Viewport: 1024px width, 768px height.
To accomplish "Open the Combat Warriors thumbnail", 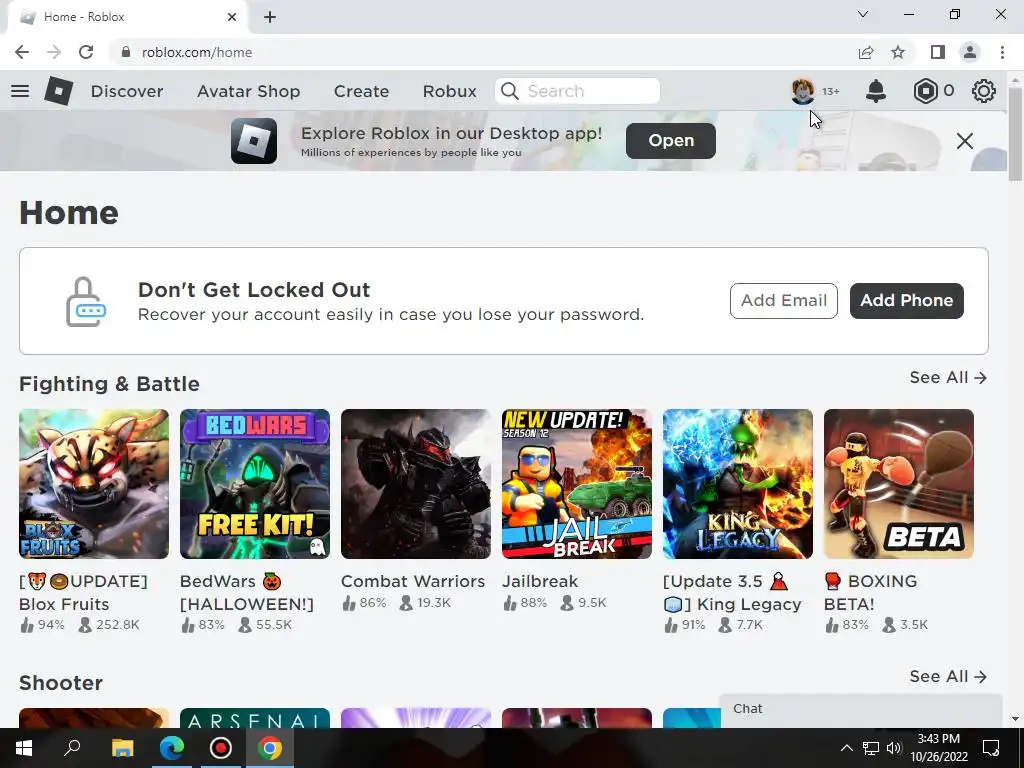I will pyautogui.click(x=416, y=484).
